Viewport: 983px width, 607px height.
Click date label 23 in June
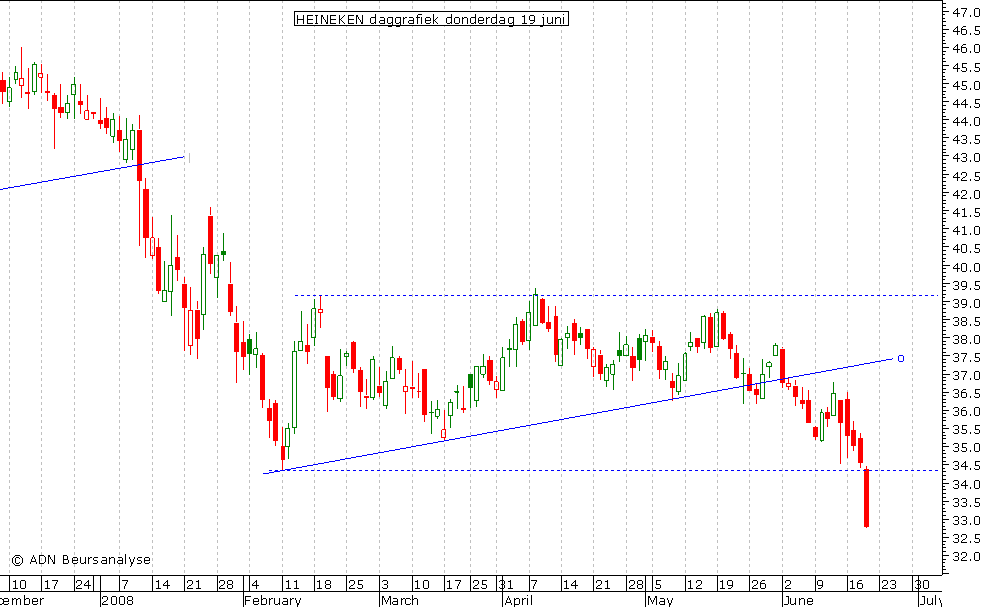click(888, 584)
